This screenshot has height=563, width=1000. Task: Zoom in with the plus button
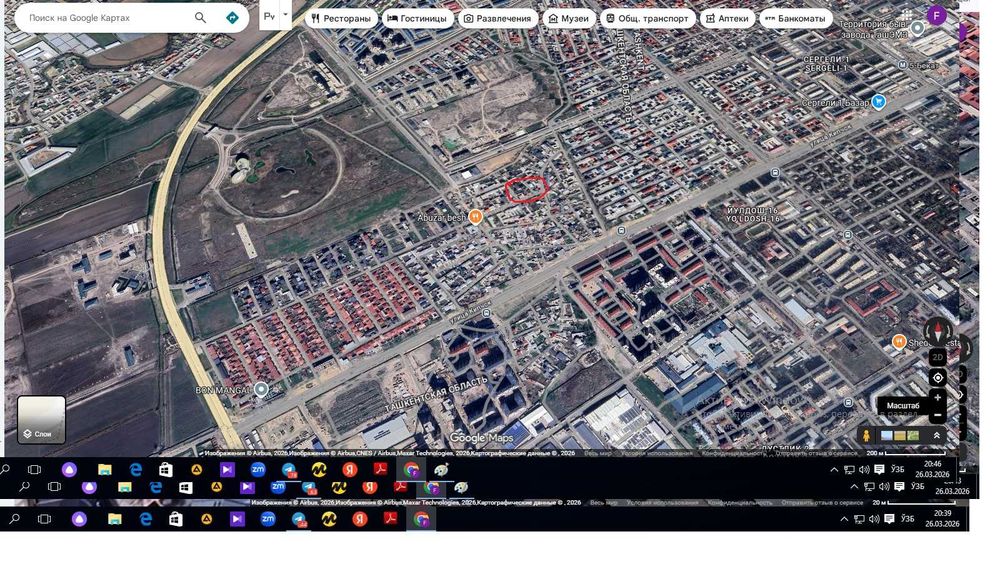(x=938, y=398)
